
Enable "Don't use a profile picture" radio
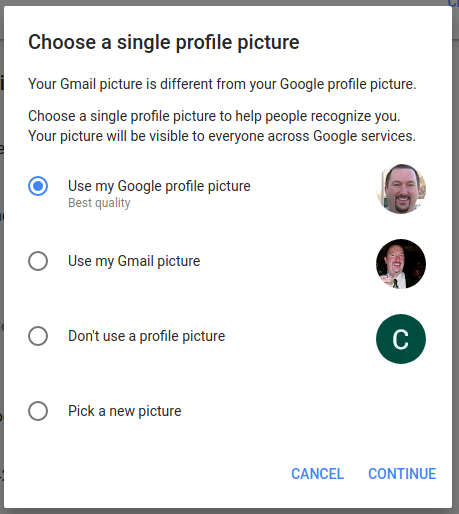tap(38, 336)
